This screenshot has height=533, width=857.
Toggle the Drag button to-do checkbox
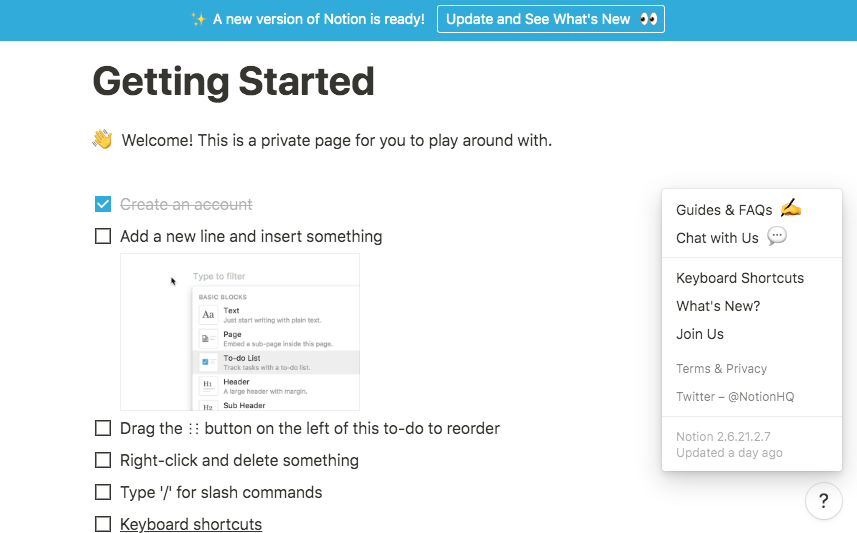pyautogui.click(x=103, y=429)
